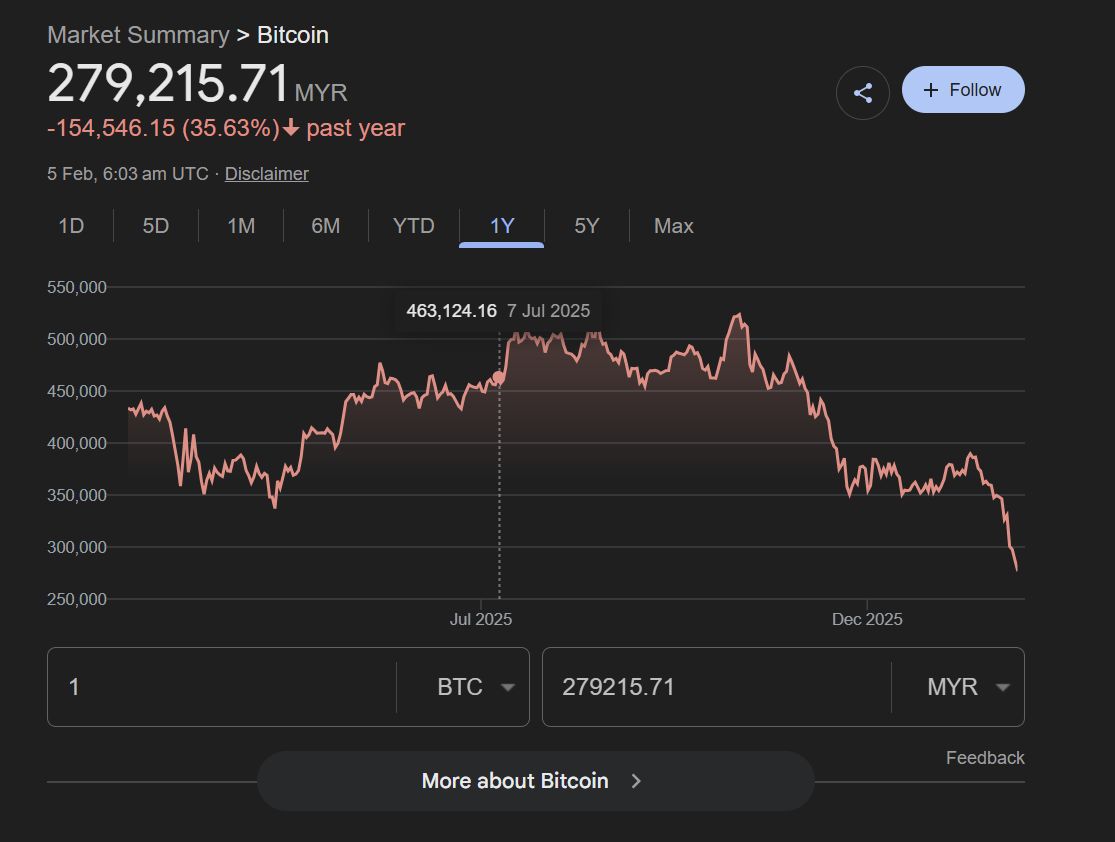Switch to the 5D range tab
This screenshot has height=842, width=1115.
pyautogui.click(x=156, y=226)
